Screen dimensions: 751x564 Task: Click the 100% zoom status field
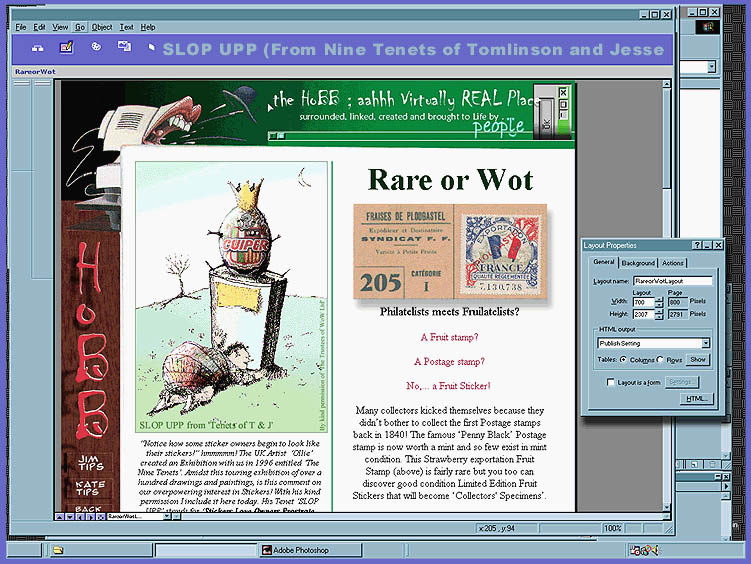[x=613, y=529]
